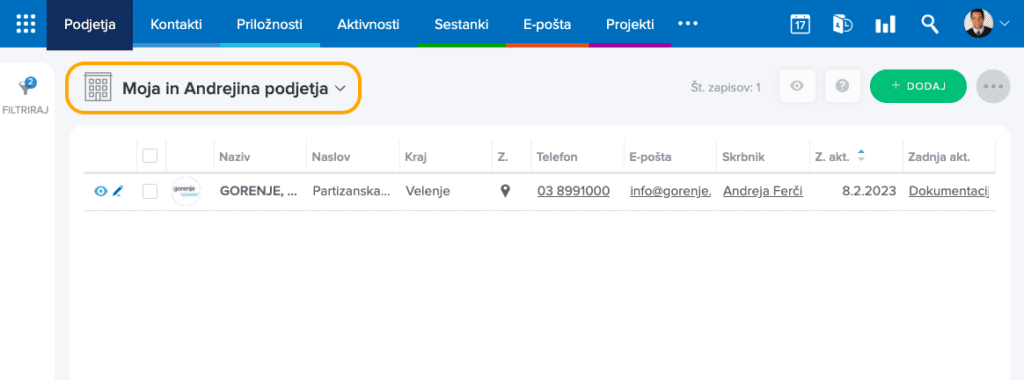
Task: Click the Kraj column header
Action: pos(416,157)
